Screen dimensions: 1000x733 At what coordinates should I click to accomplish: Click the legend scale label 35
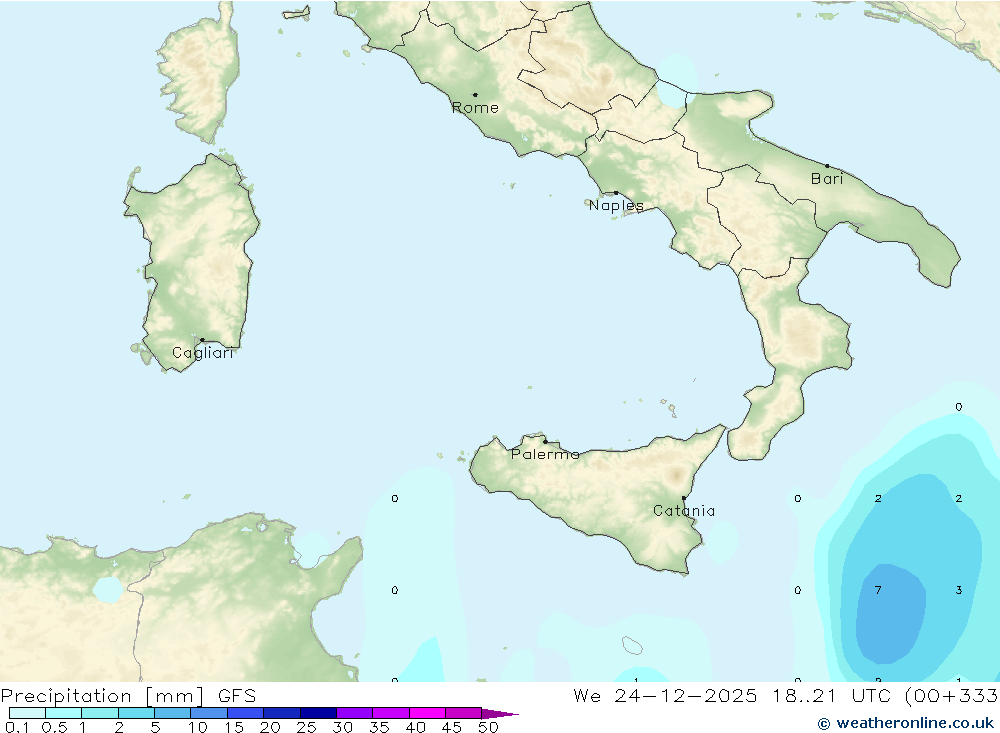[379, 727]
